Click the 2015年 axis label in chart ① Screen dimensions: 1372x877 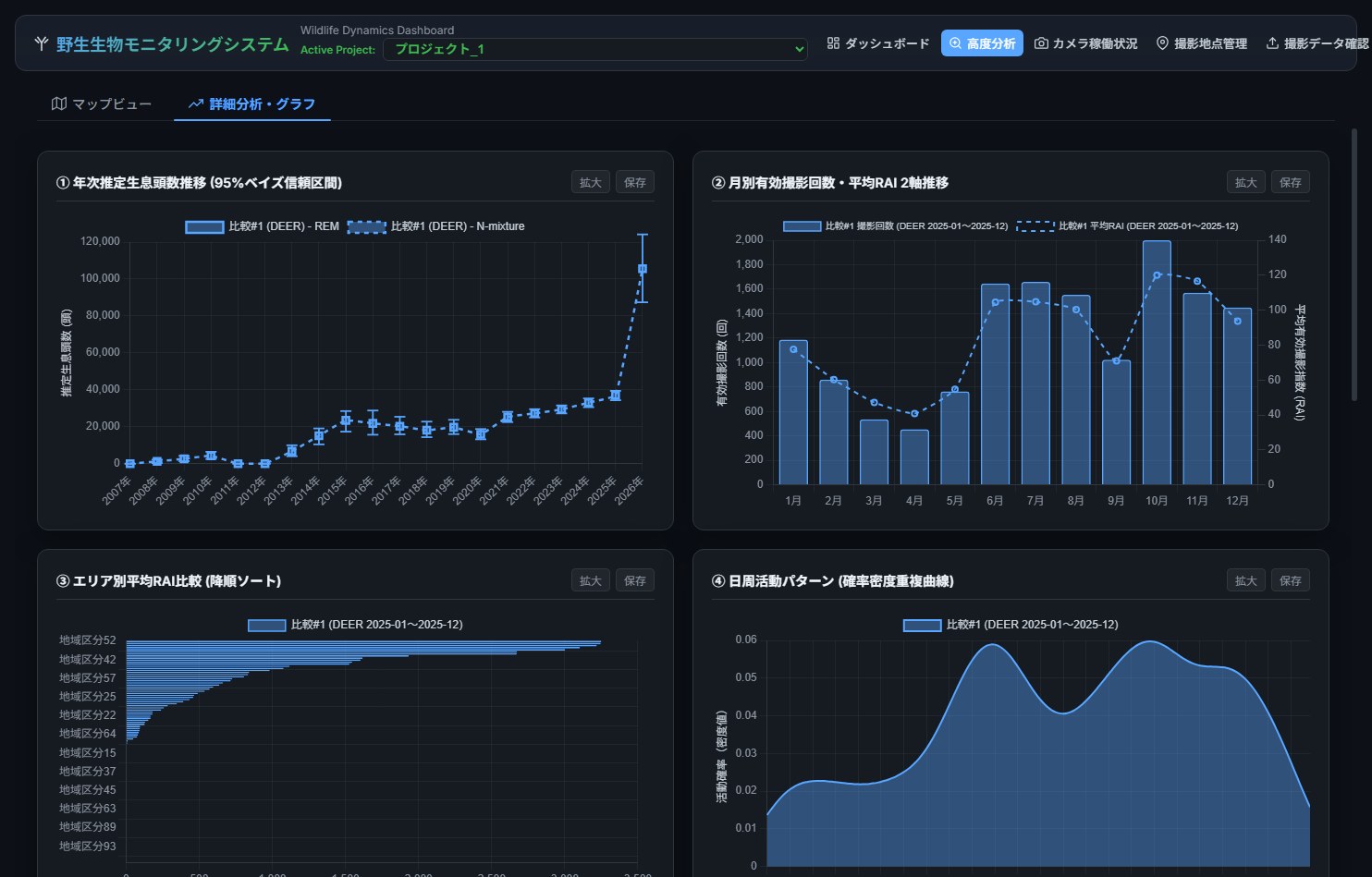point(332,490)
